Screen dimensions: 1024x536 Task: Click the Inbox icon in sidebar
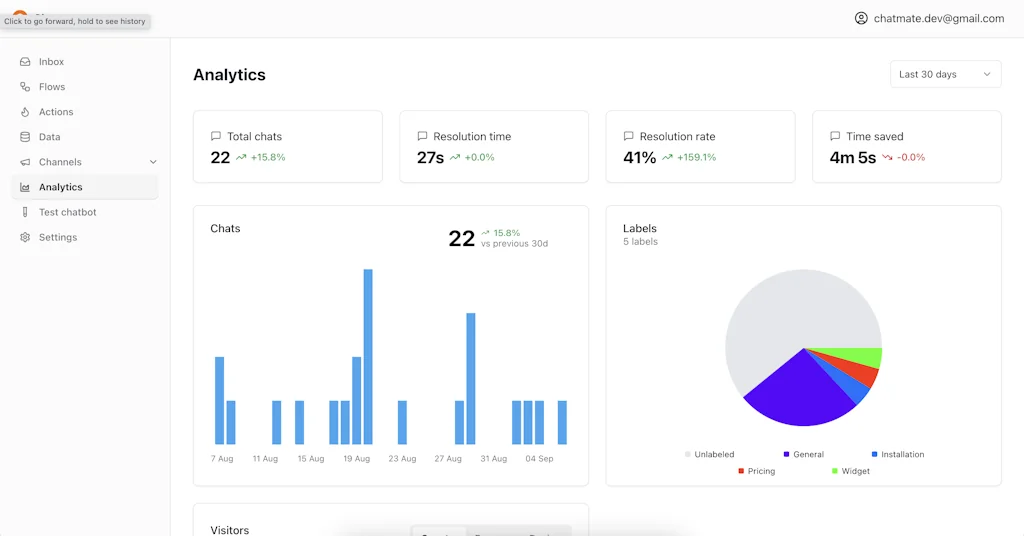click(25, 62)
